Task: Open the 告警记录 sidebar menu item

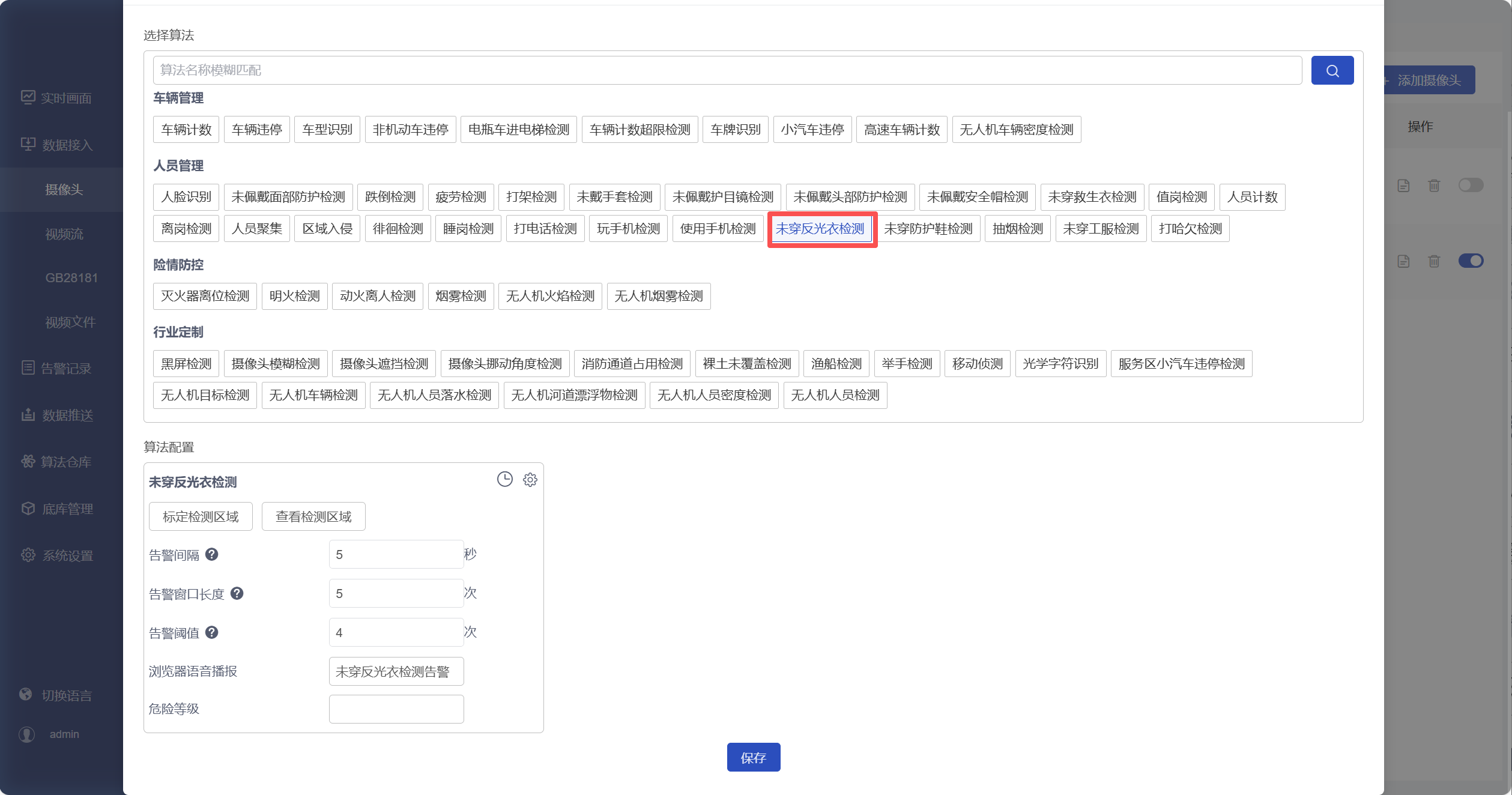Action: (x=65, y=368)
